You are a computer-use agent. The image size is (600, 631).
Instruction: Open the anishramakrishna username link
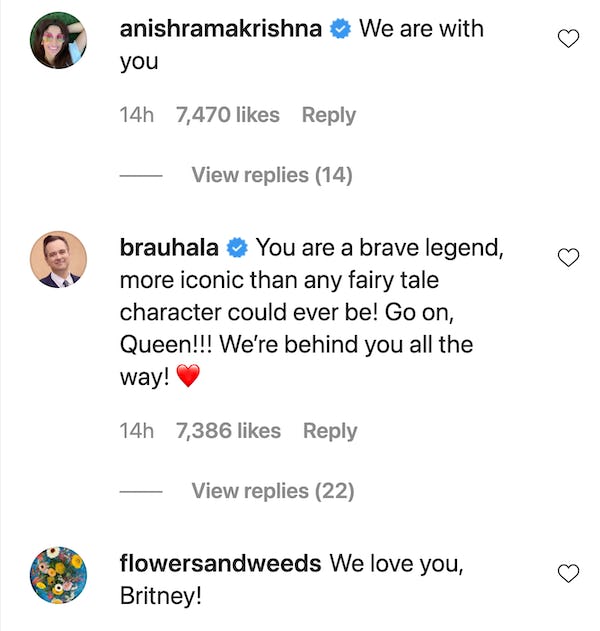(221, 29)
